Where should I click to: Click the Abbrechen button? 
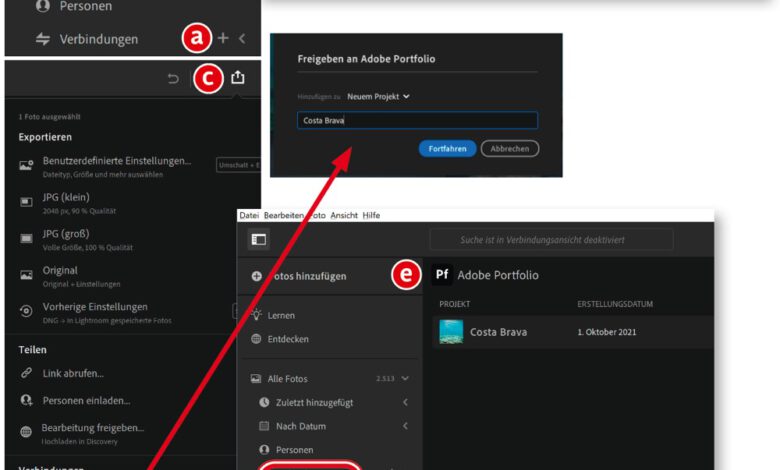[510, 149]
